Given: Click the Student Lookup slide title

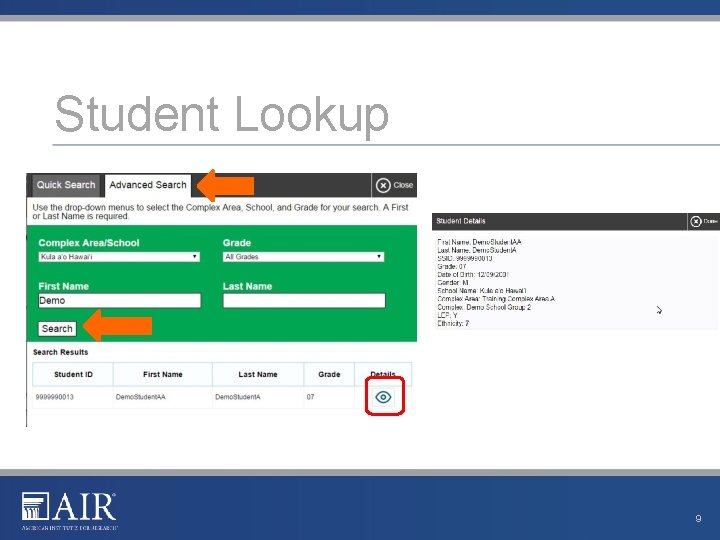Looking at the screenshot, I should point(222,115).
